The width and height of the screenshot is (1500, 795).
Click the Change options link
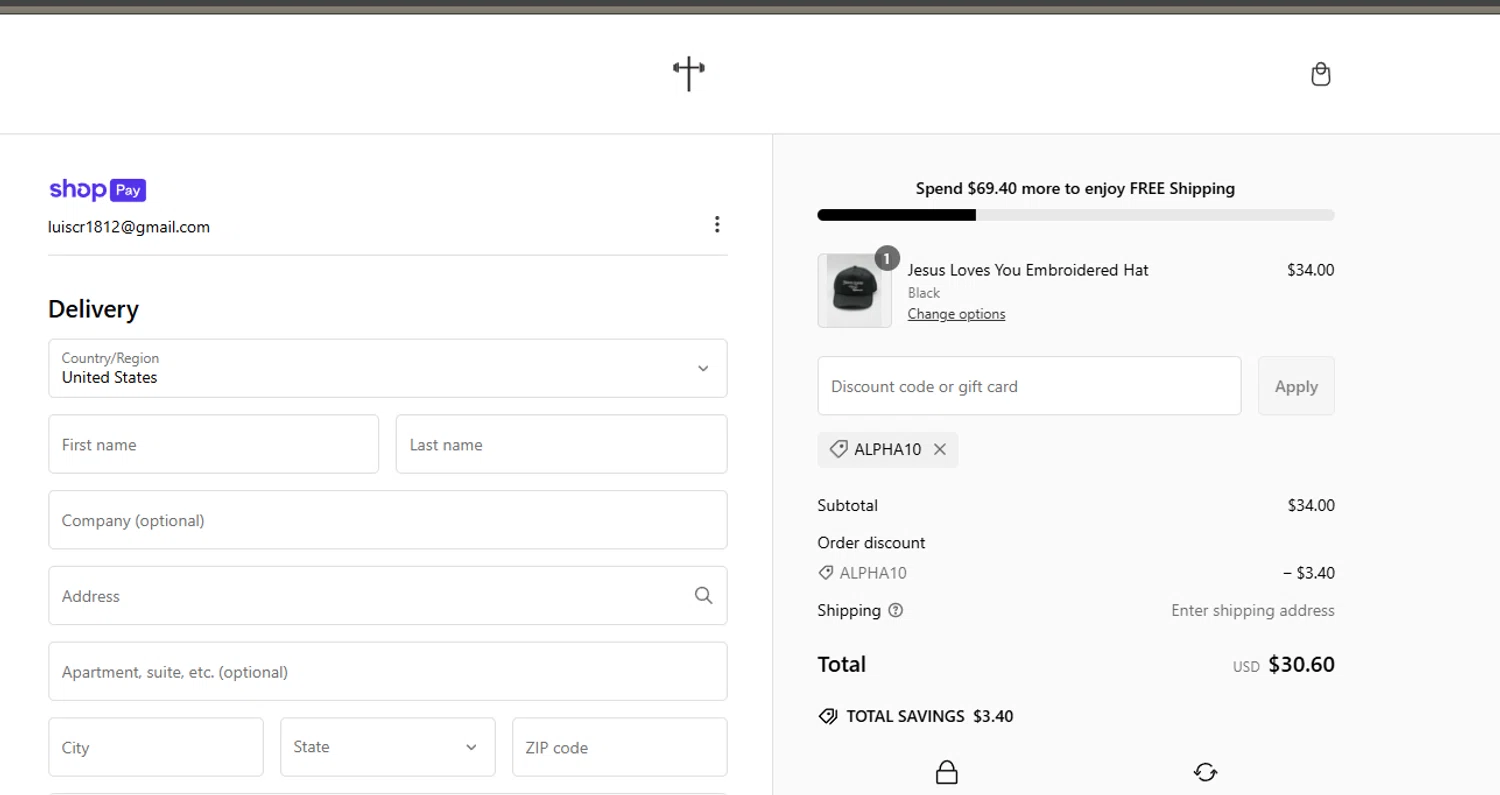[956, 314]
